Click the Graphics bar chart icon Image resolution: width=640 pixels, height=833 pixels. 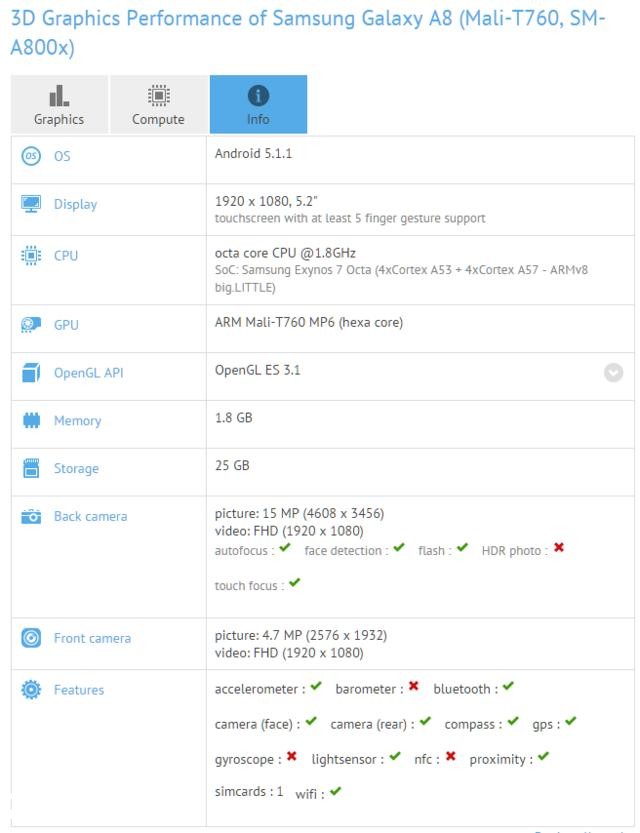pos(59,96)
